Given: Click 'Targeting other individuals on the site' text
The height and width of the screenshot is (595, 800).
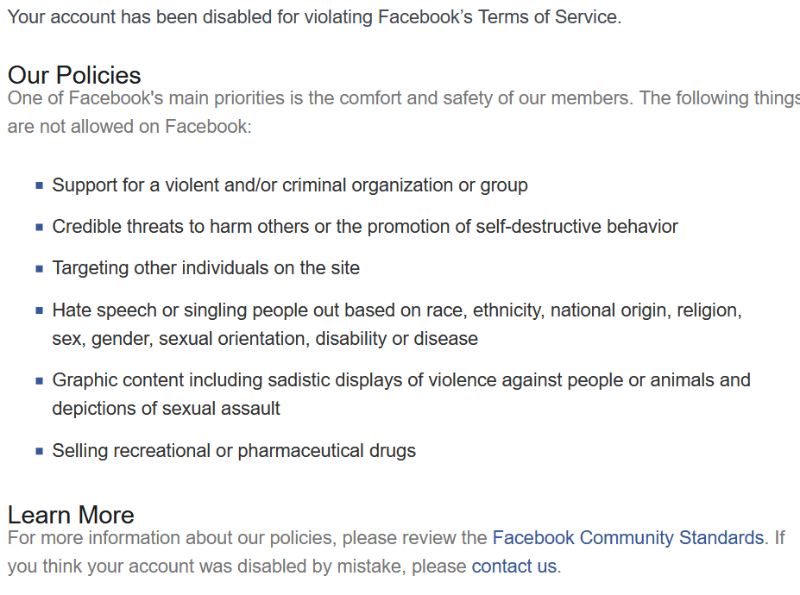Looking at the screenshot, I should (x=206, y=268).
